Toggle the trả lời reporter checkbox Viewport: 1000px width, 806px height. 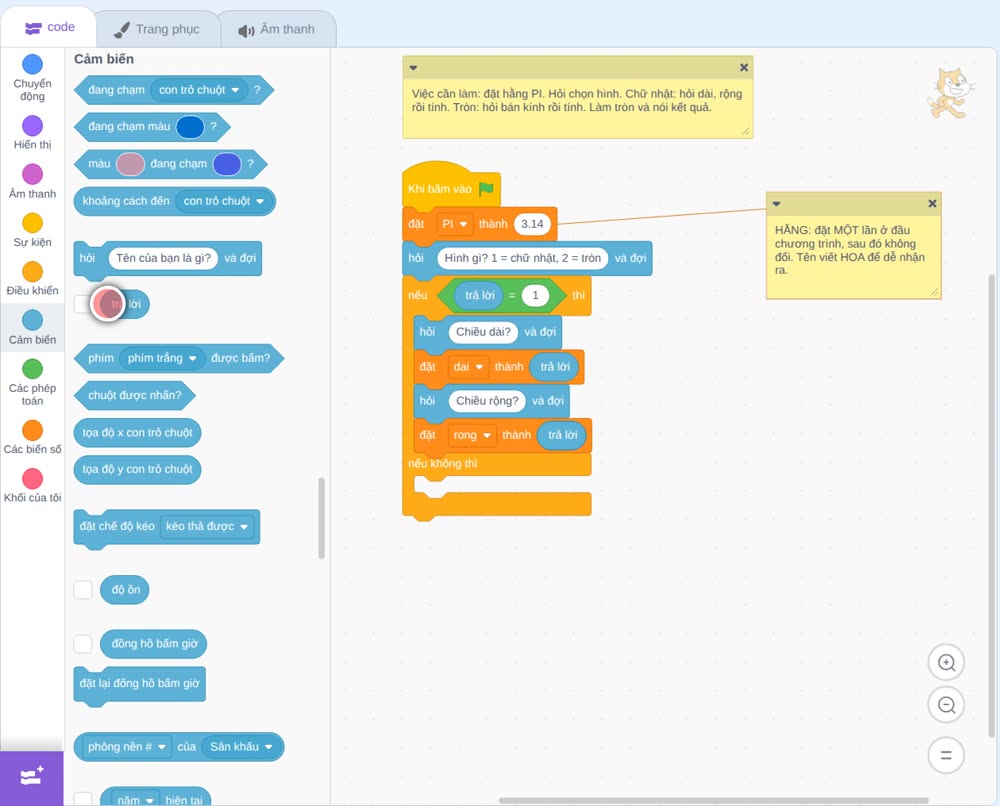(83, 304)
